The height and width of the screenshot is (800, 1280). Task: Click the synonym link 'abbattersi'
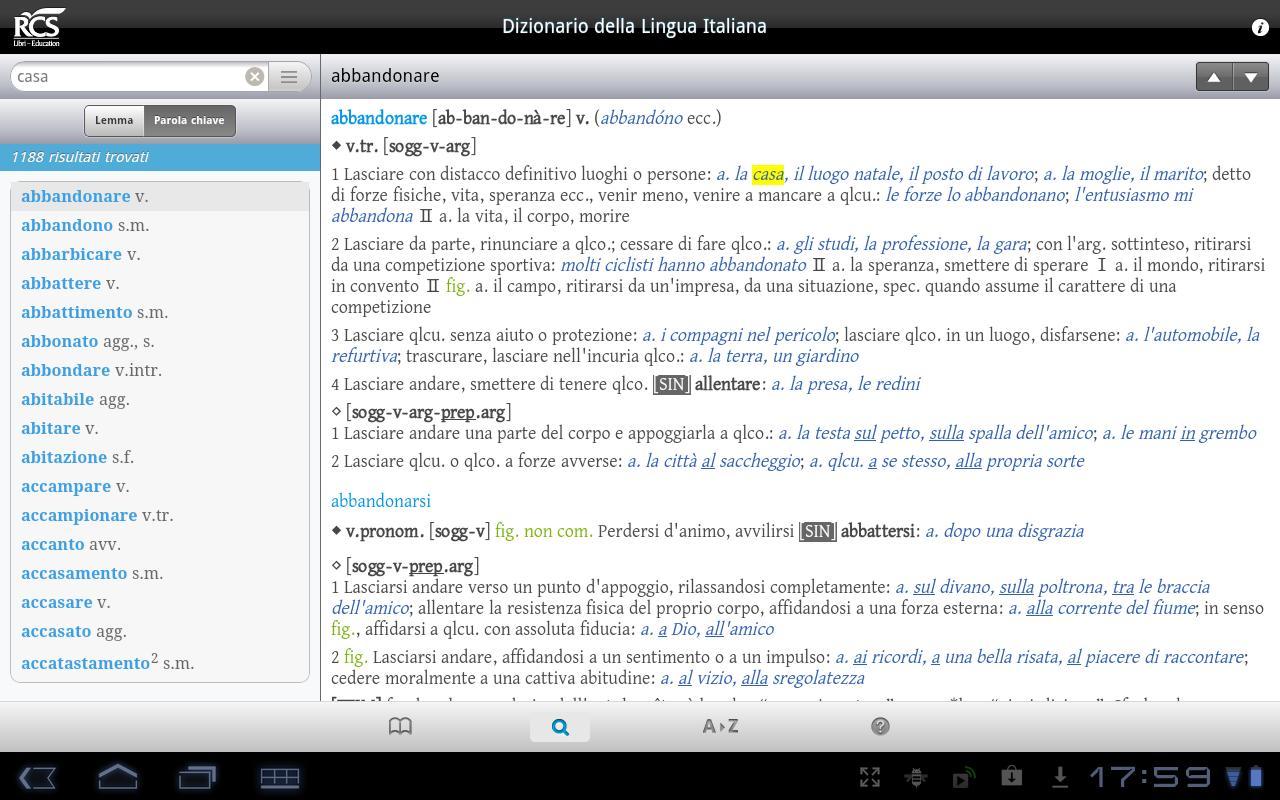coord(878,531)
